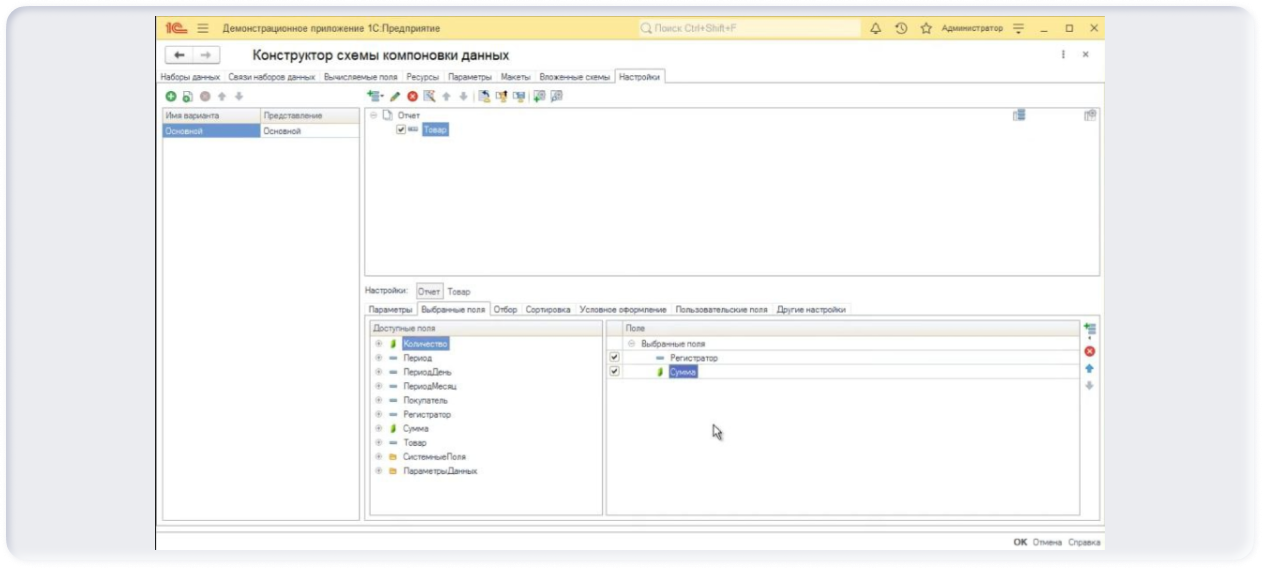Click the pencil edit icon in structure toolbar
This screenshot has height=568, width=1262.
point(395,96)
